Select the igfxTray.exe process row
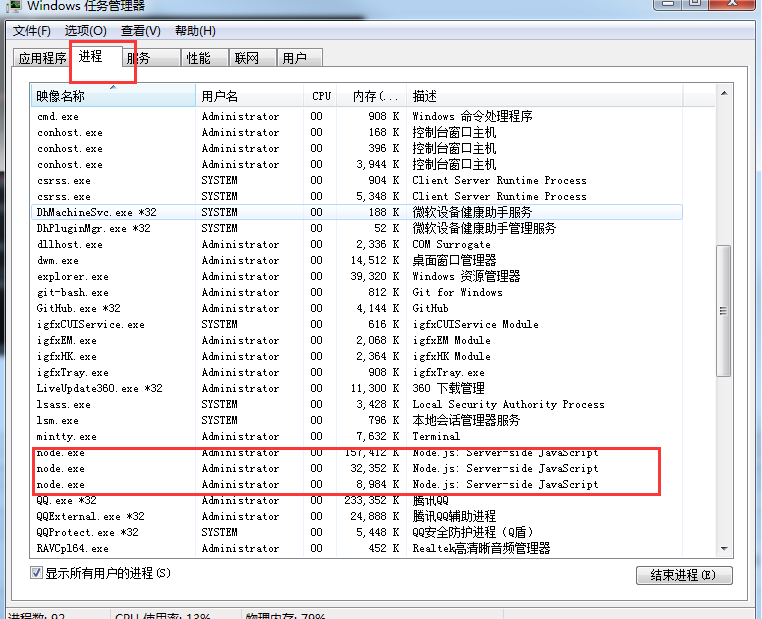 pyautogui.click(x=357, y=373)
